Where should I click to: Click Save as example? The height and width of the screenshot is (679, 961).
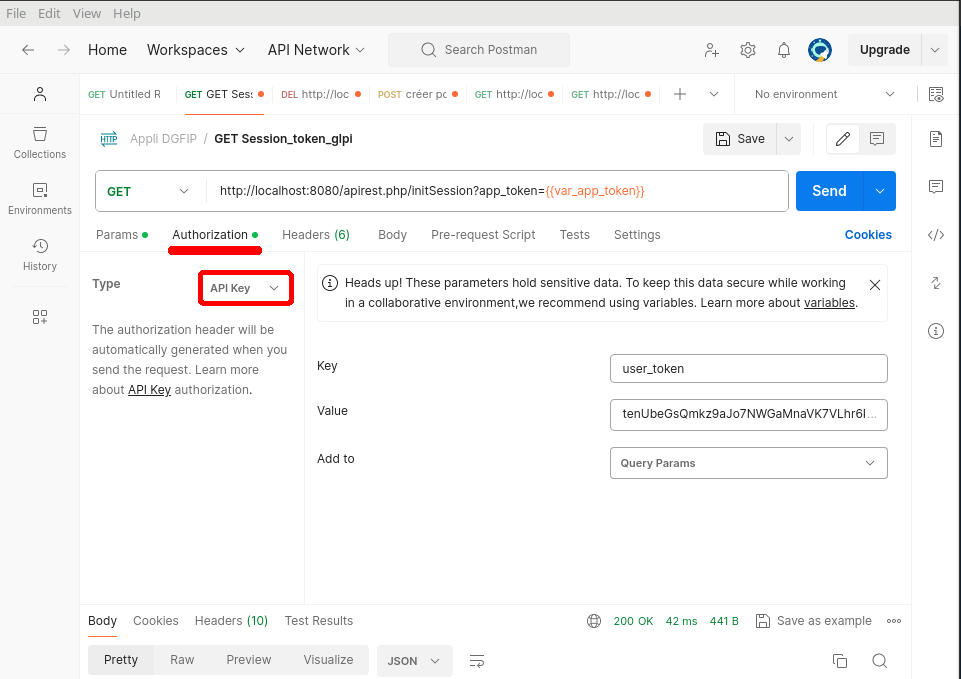pyautogui.click(x=813, y=621)
